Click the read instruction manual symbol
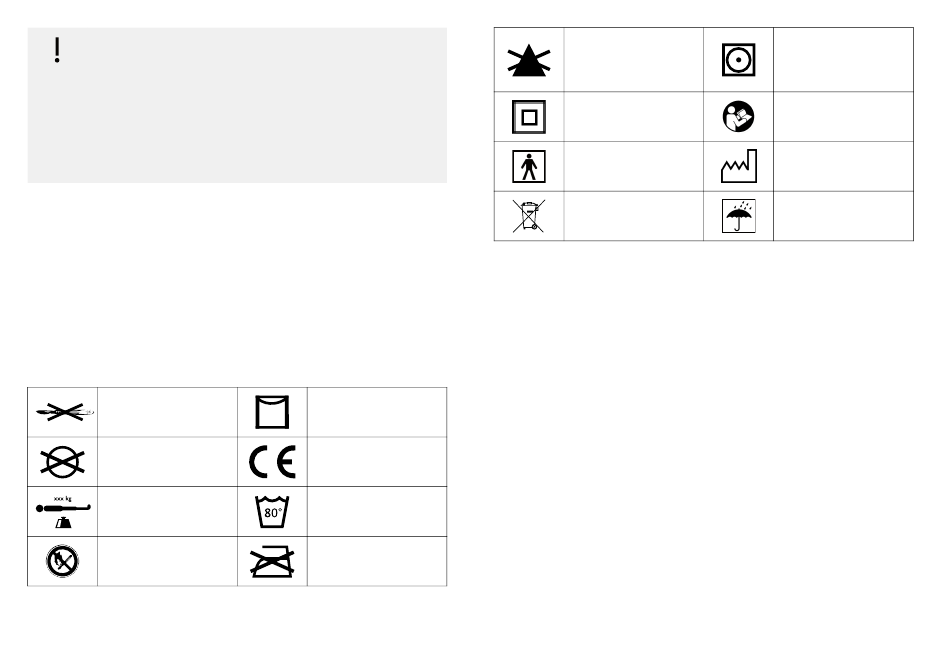The width and height of the screenshot is (950, 657). coord(739,116)
